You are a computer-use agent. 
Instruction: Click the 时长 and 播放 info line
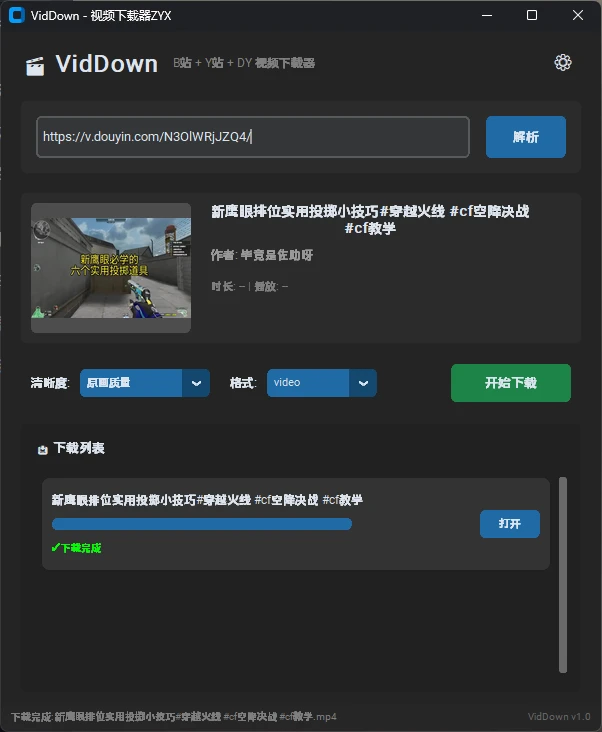pos(249,286)
